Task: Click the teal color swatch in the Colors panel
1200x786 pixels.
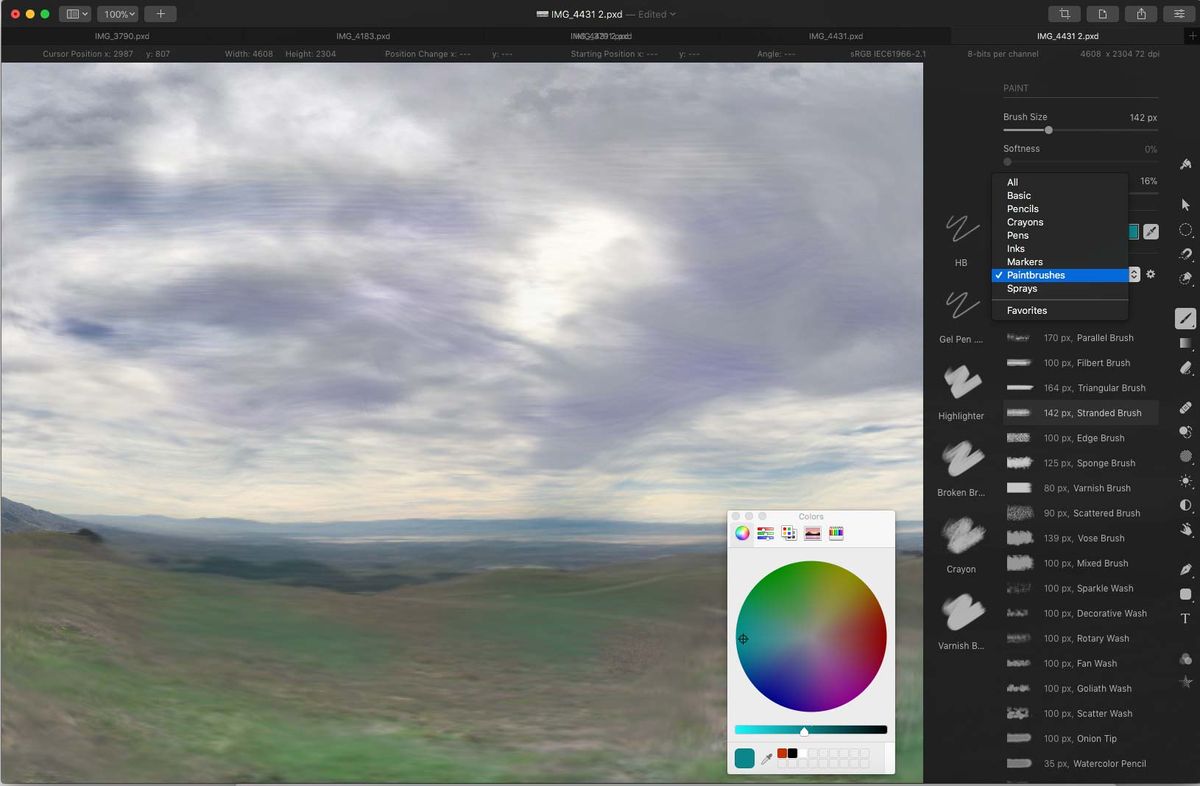Action: [744, 759]
